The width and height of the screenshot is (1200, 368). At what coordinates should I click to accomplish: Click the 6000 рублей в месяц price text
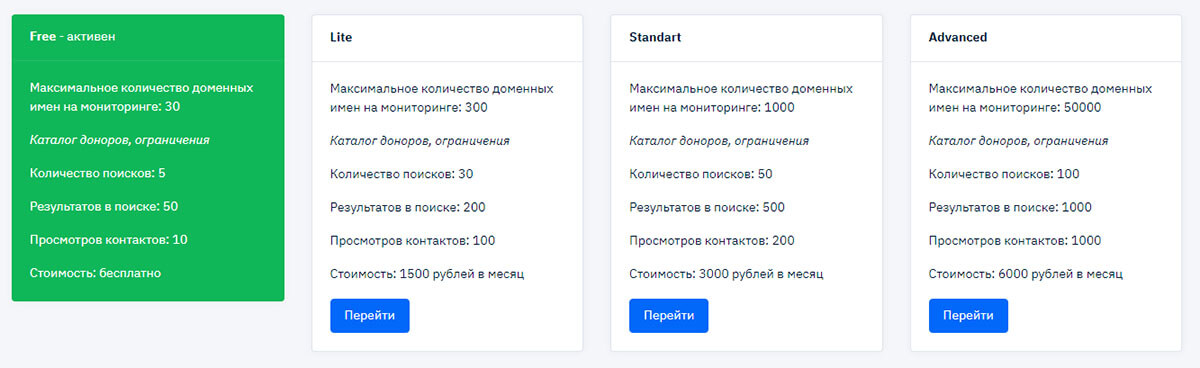point(1060,273)
